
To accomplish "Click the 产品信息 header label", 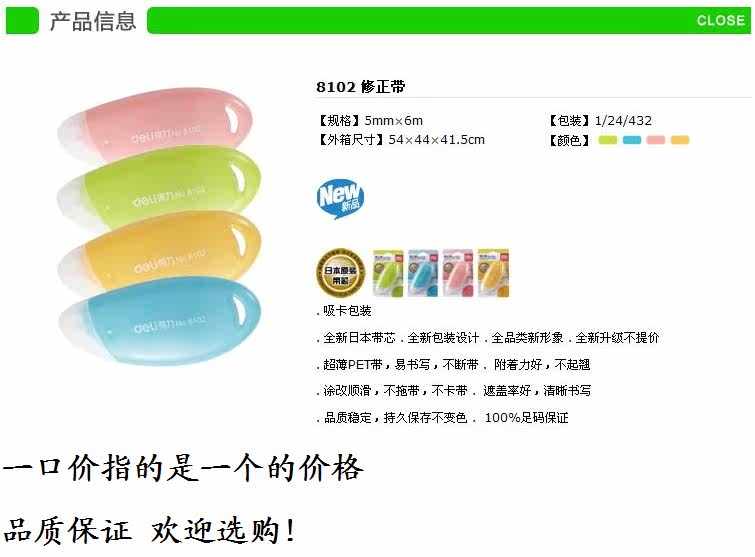I will tap(93, 21).
